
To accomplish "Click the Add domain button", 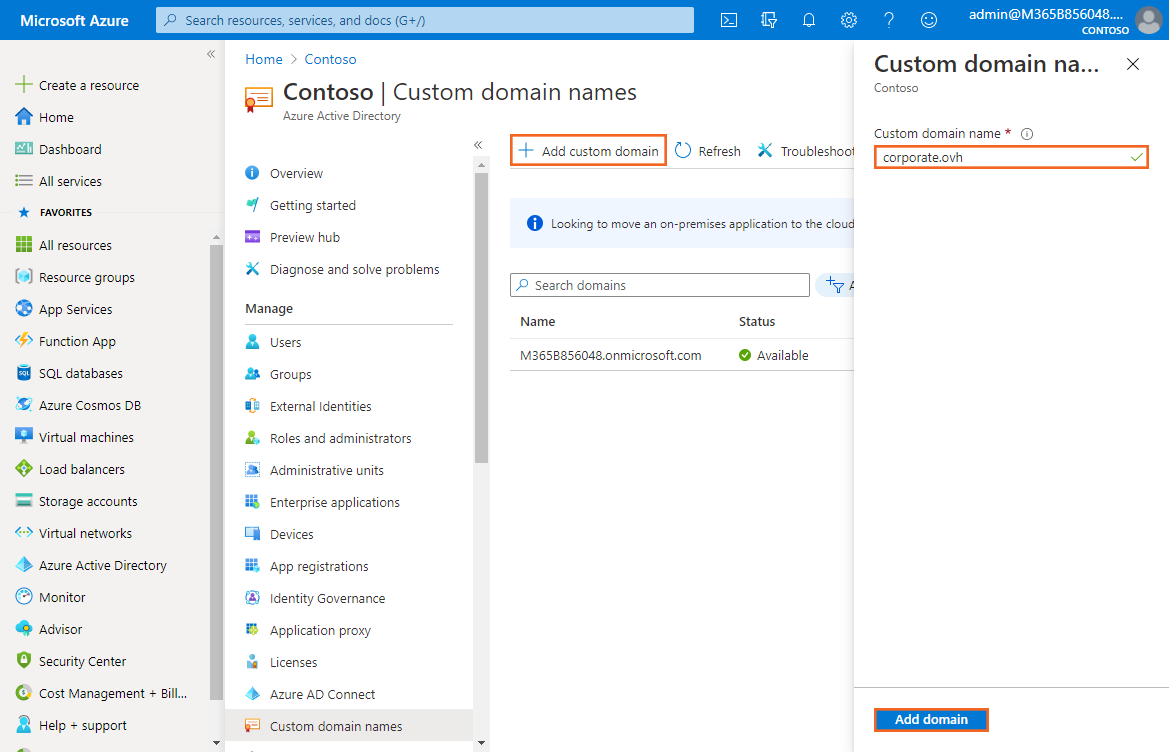I will 931,719.
